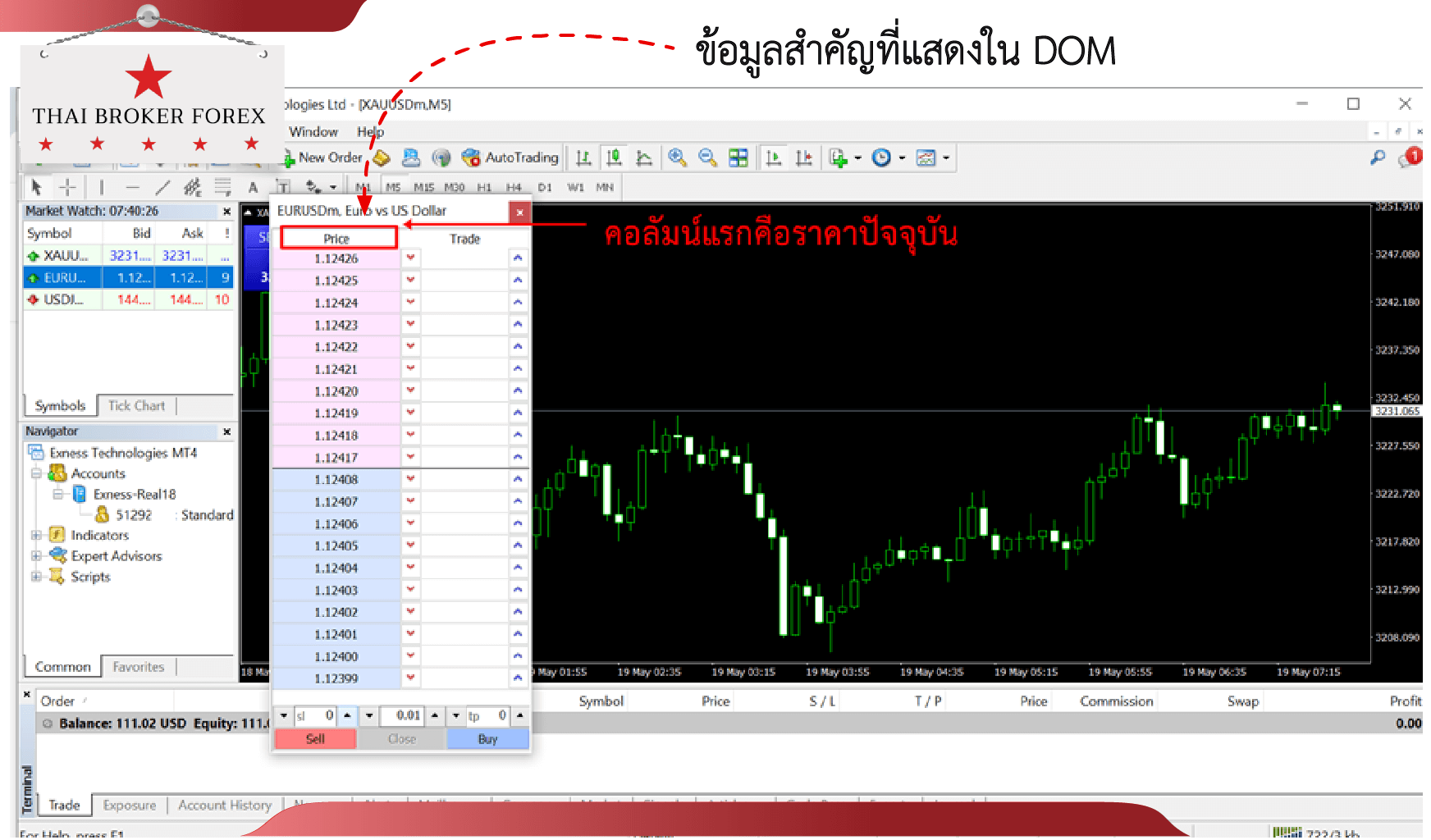Image resolution: width=1431 pixels, height=840 pixels.
Task: Click the red Sell button
Action: pos(315,739)
